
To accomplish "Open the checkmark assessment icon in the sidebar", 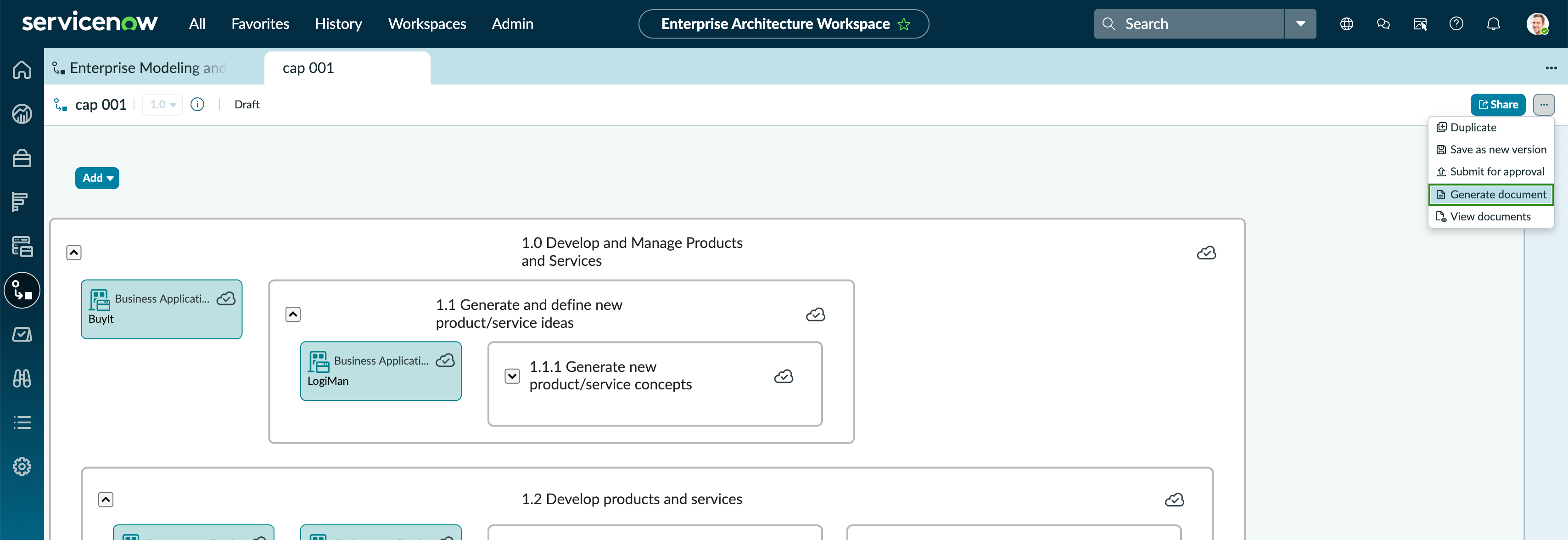I will click(x=22, y=334).
